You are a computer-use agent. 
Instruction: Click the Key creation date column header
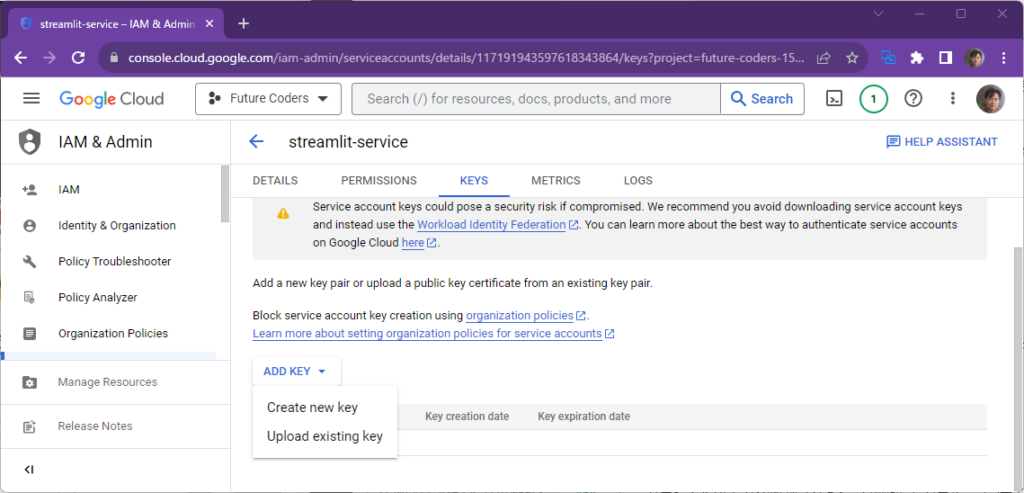point(467,417)
